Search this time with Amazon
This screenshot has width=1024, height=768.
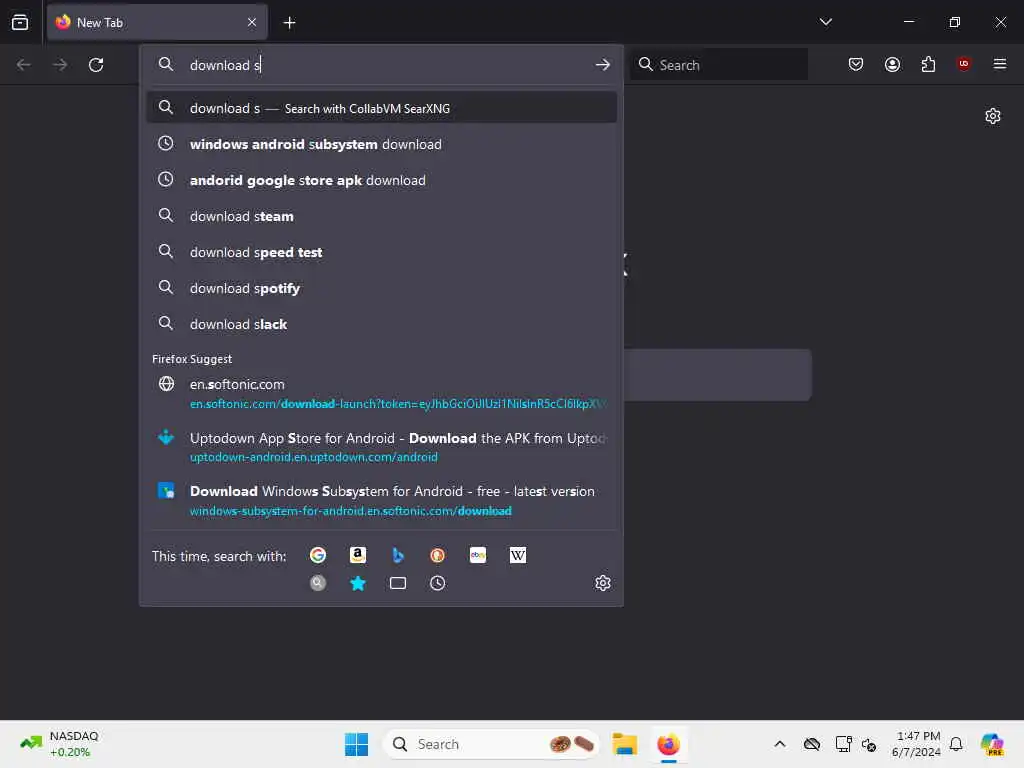click(358, 555)
